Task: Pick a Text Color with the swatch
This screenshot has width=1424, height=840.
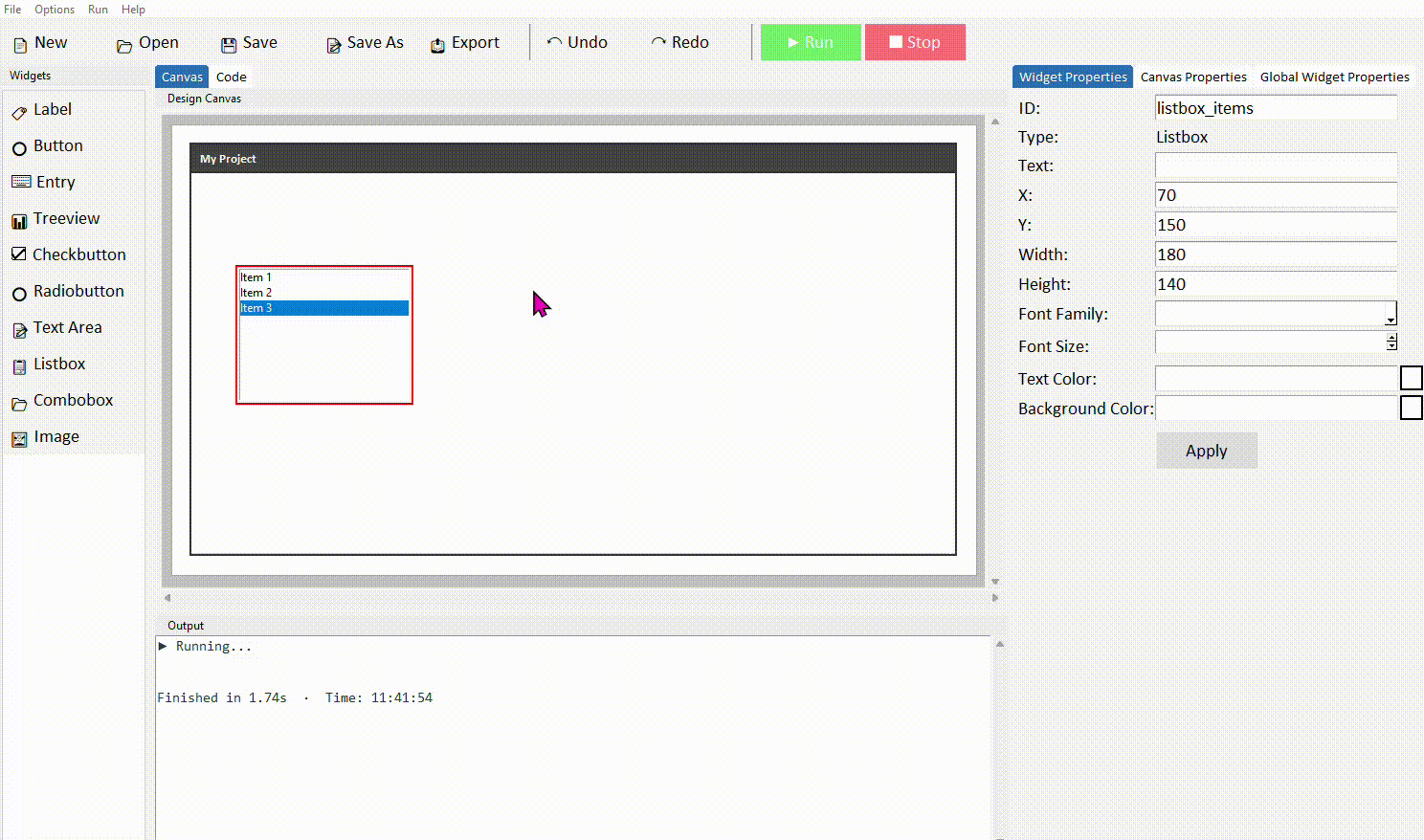Action: point(1412,377)
